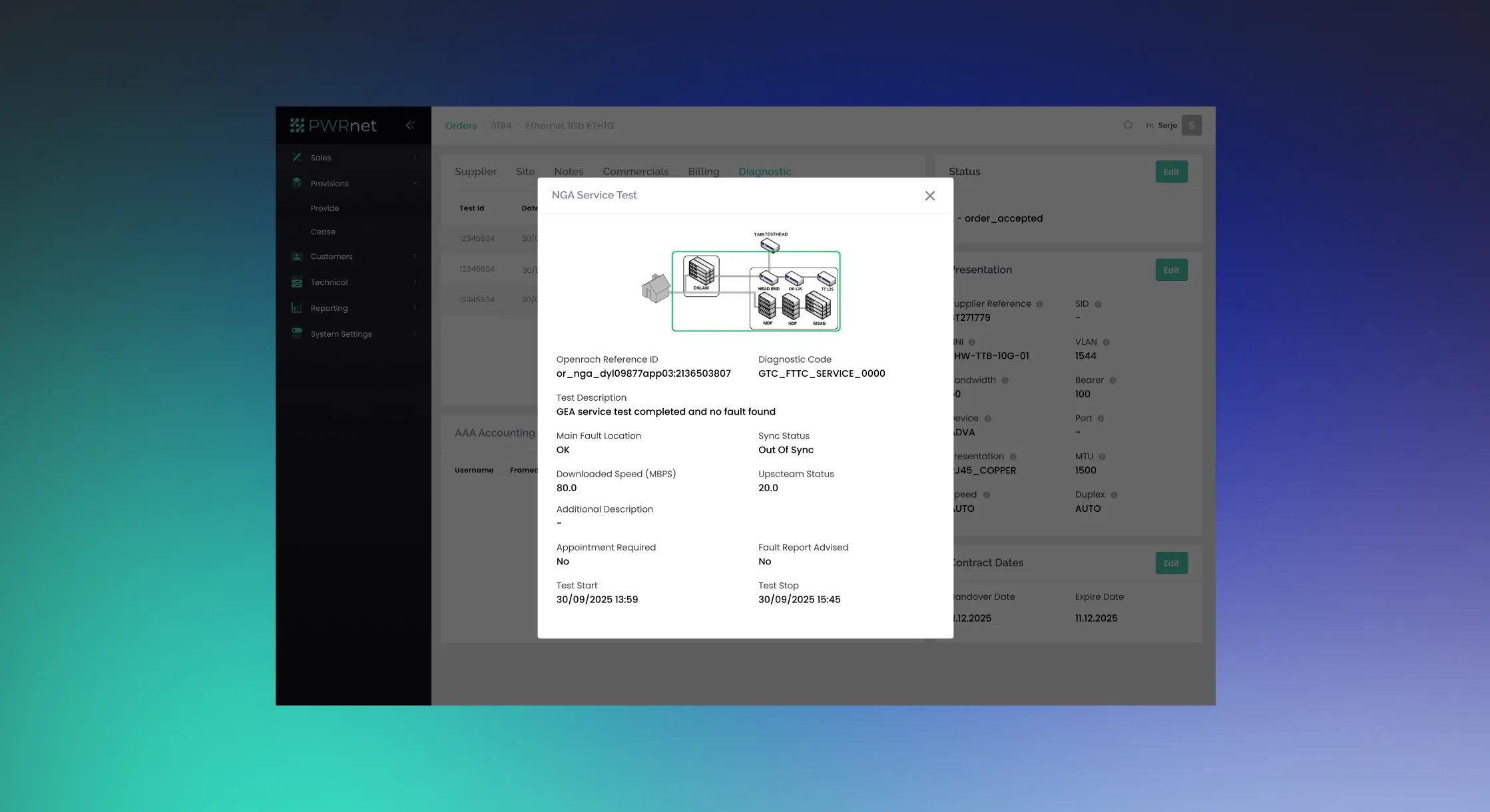The image size is (1490, 812).
Task: Expand the System Settings chevron
Action: [x=415, y=333]
